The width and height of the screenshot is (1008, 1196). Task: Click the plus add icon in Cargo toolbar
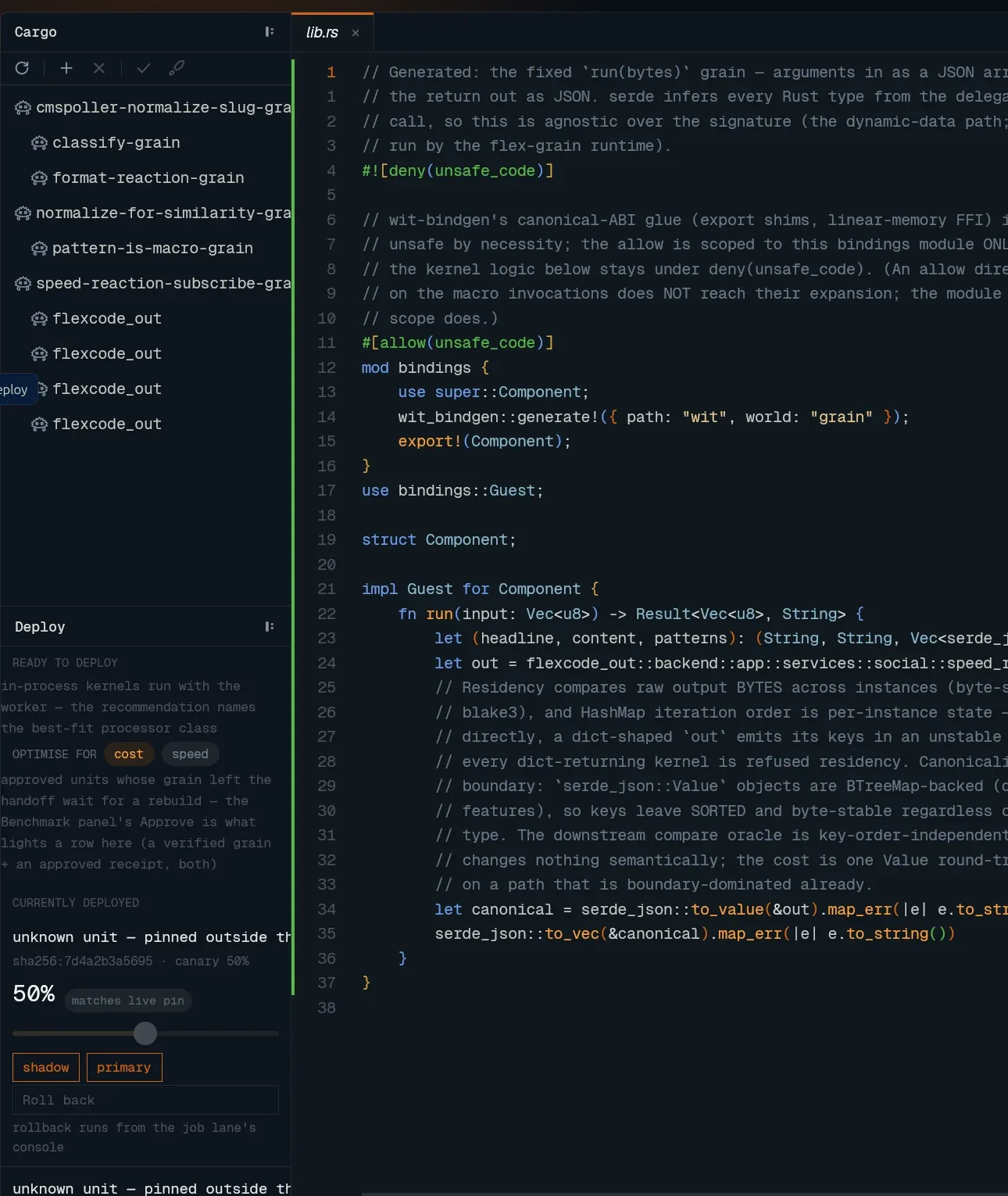(x=66, y=68)
